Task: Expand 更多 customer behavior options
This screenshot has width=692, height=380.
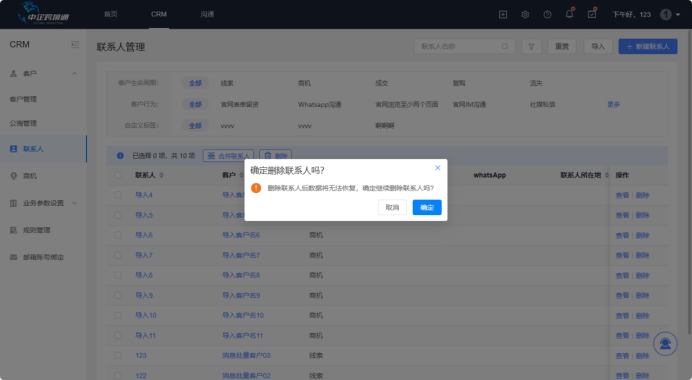Action: [x=613, y=105]
